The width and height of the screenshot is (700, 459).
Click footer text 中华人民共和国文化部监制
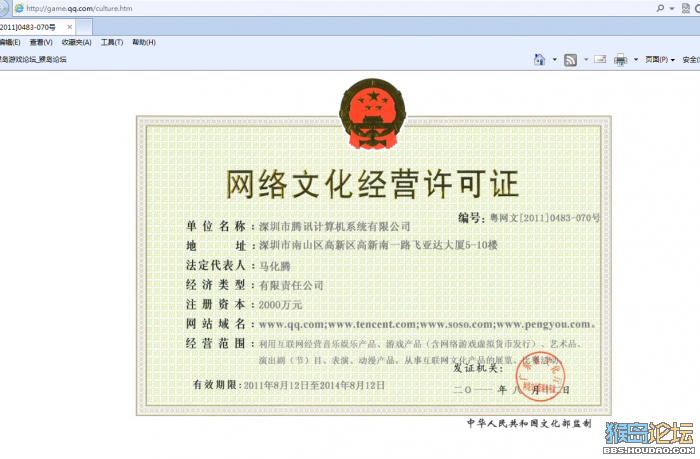[x=529, y=423]
